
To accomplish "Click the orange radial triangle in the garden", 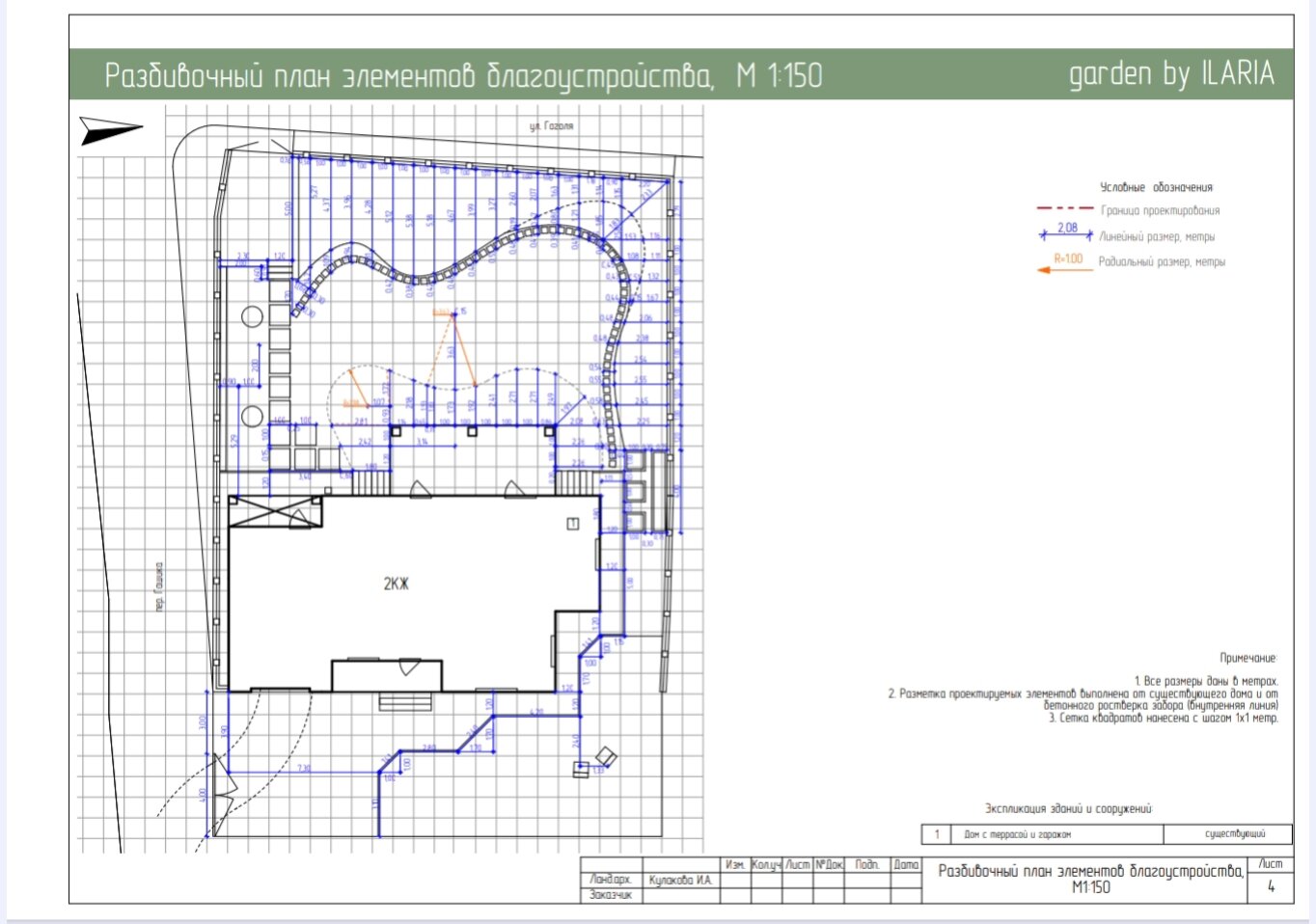I will point(455,349).
